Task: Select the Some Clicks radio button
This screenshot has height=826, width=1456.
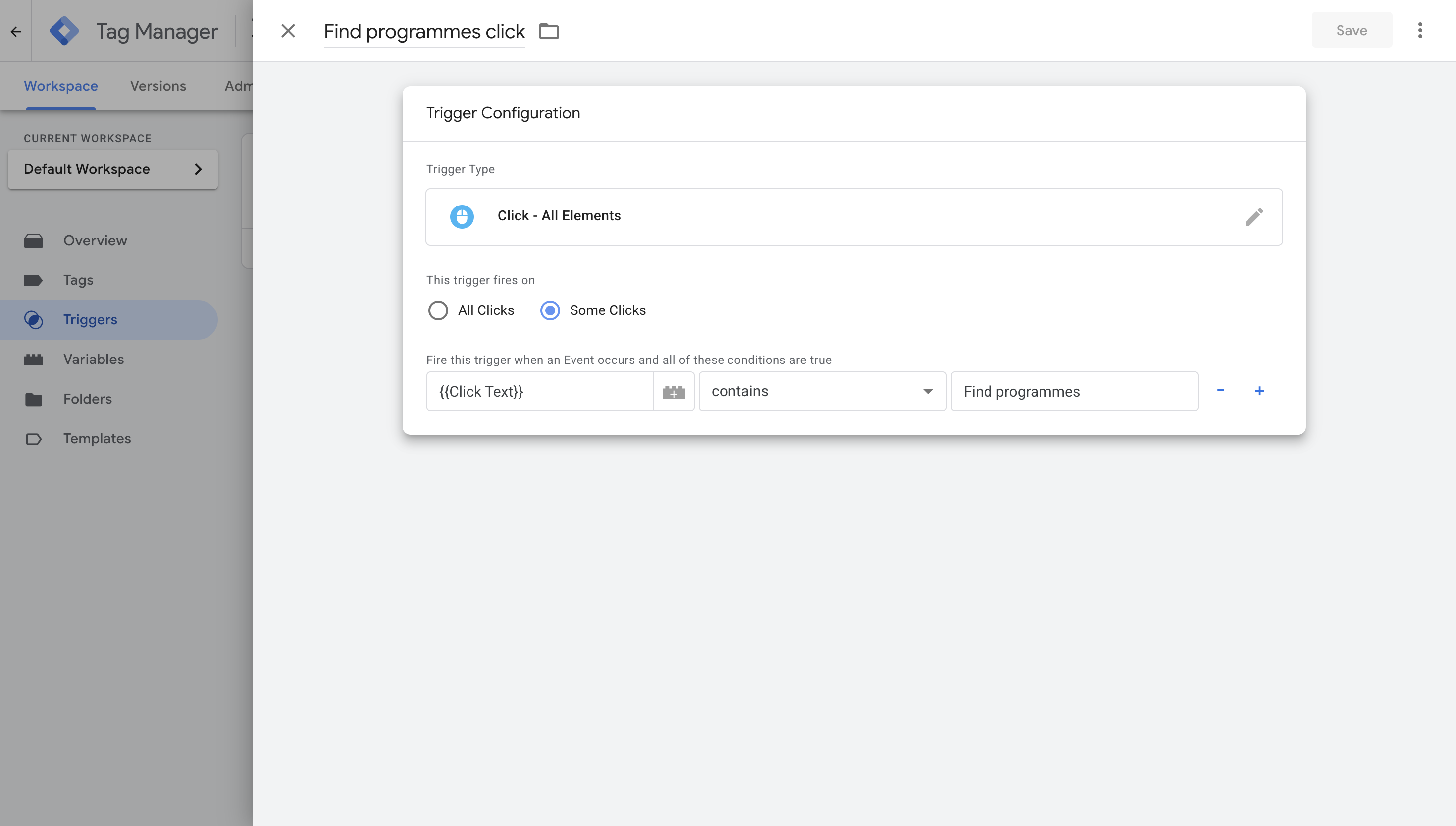Action: pyautogui.click(x=550, y=310)
